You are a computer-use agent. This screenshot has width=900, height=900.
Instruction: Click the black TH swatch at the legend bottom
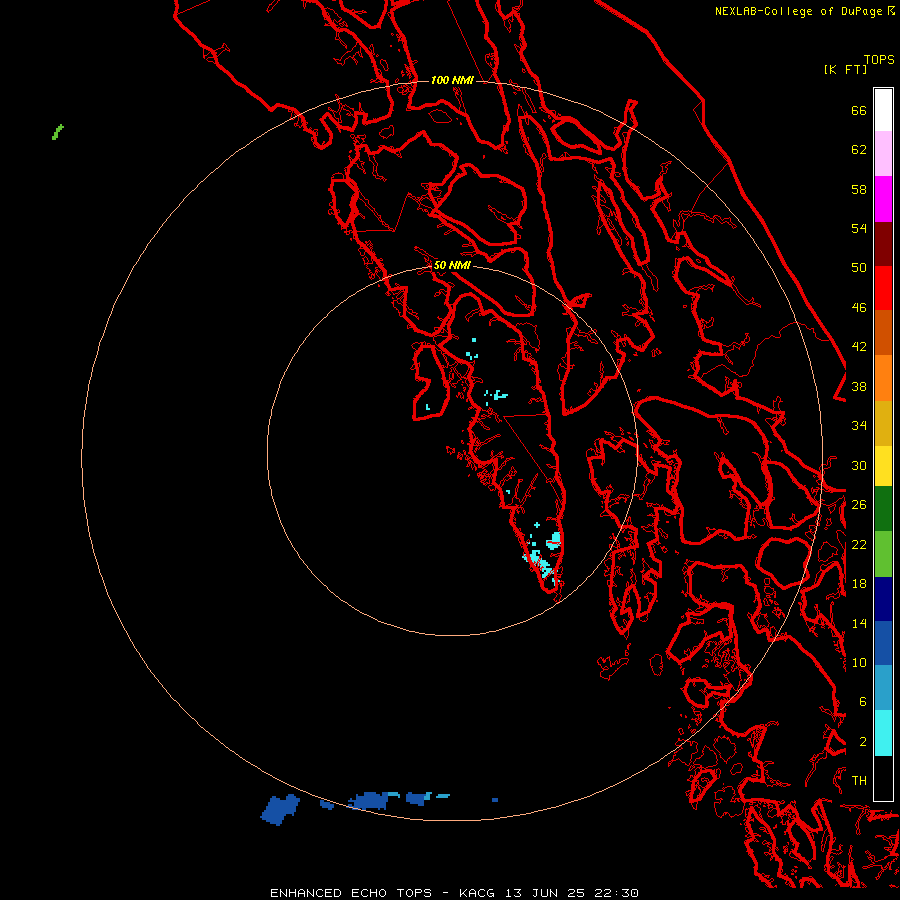coord(883,778)
